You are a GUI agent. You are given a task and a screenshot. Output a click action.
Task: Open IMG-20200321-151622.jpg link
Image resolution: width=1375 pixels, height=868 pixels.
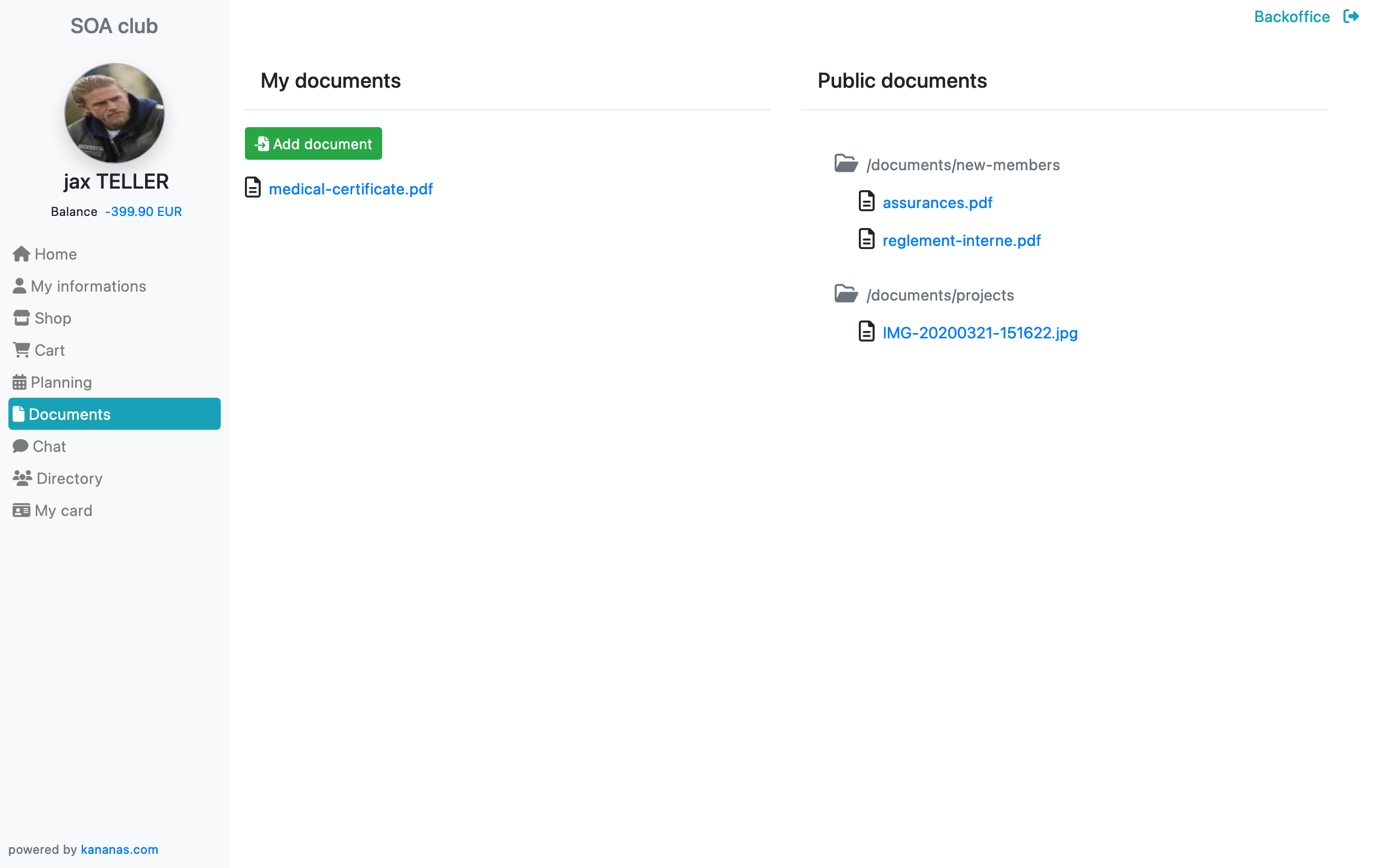[980, 333]
